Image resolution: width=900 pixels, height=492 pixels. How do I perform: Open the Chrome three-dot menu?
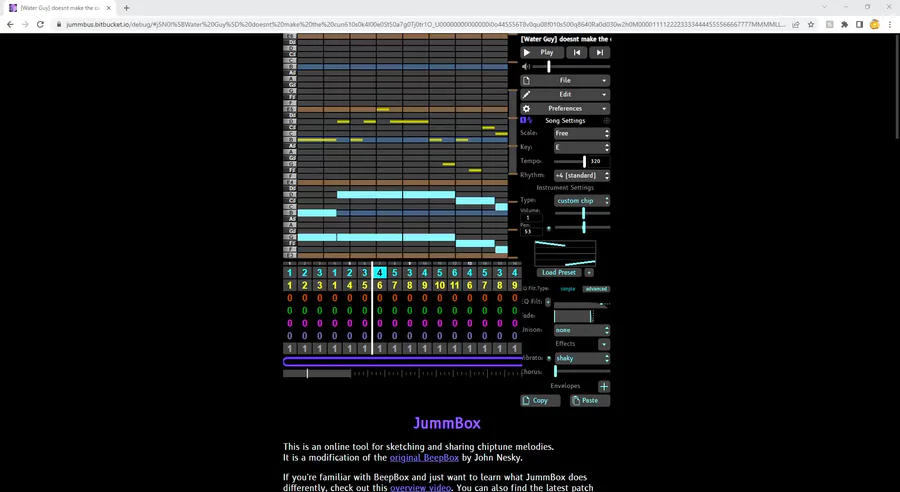pos(890,25)
